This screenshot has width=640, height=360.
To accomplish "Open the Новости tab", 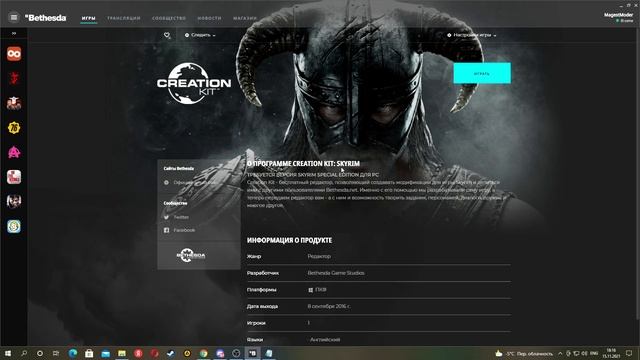I will 209,18.
